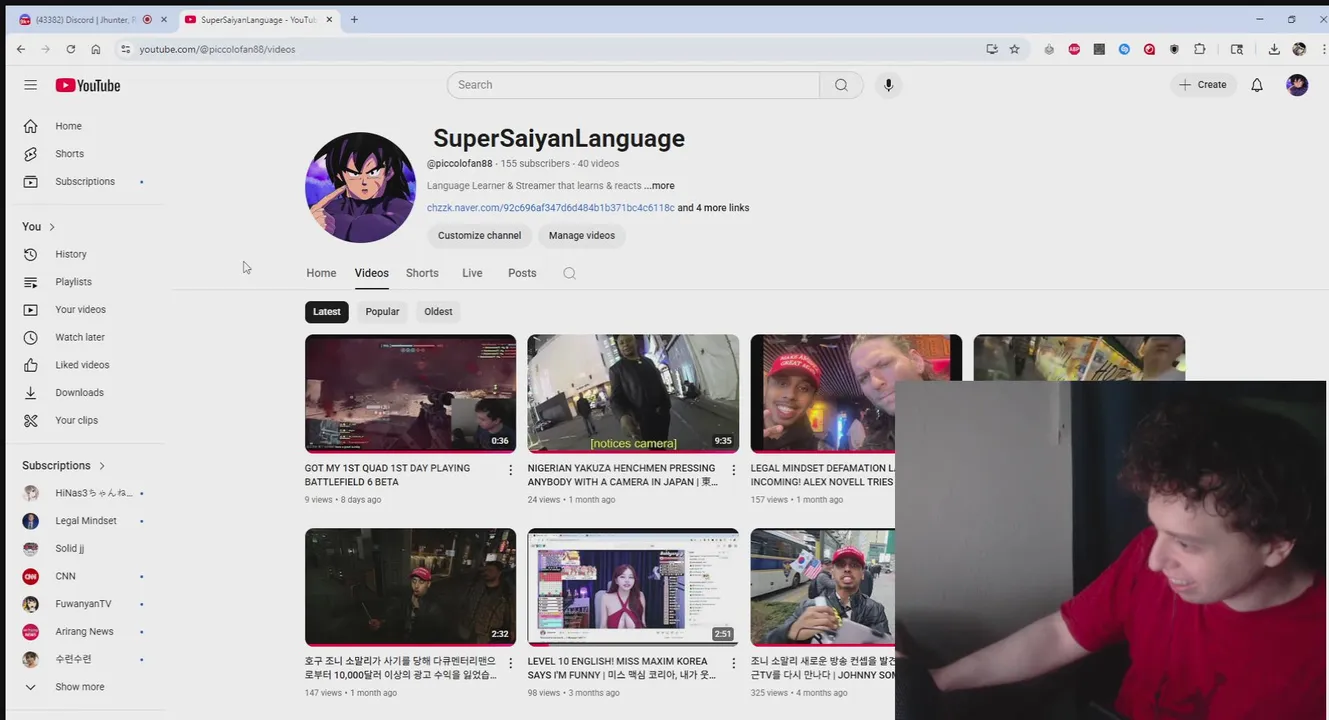Play the BATTLEFIELD 6 BETA video thumbnail
Image resolution: width=1329 pixels, height=720 pixels.
pos(410,394)
